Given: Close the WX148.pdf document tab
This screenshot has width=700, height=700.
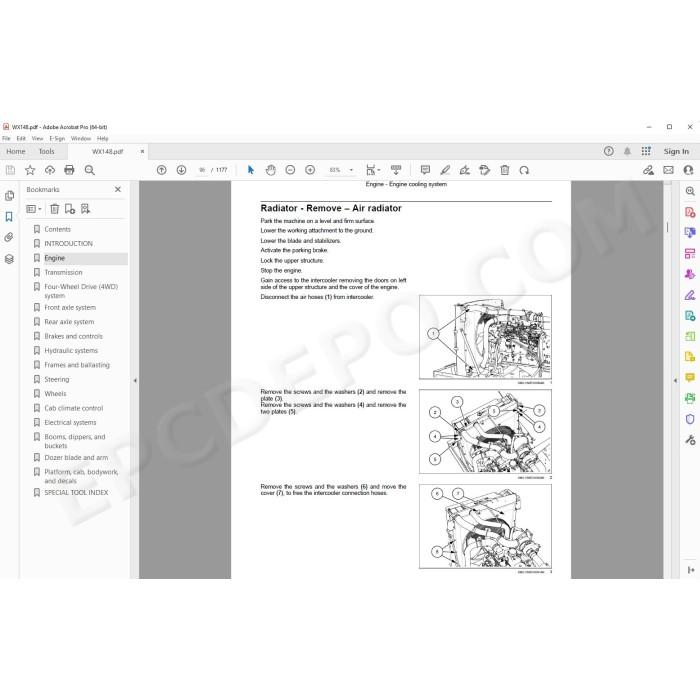Looking at the screenshot, I should pyautogui.click(x=142, y=151).
